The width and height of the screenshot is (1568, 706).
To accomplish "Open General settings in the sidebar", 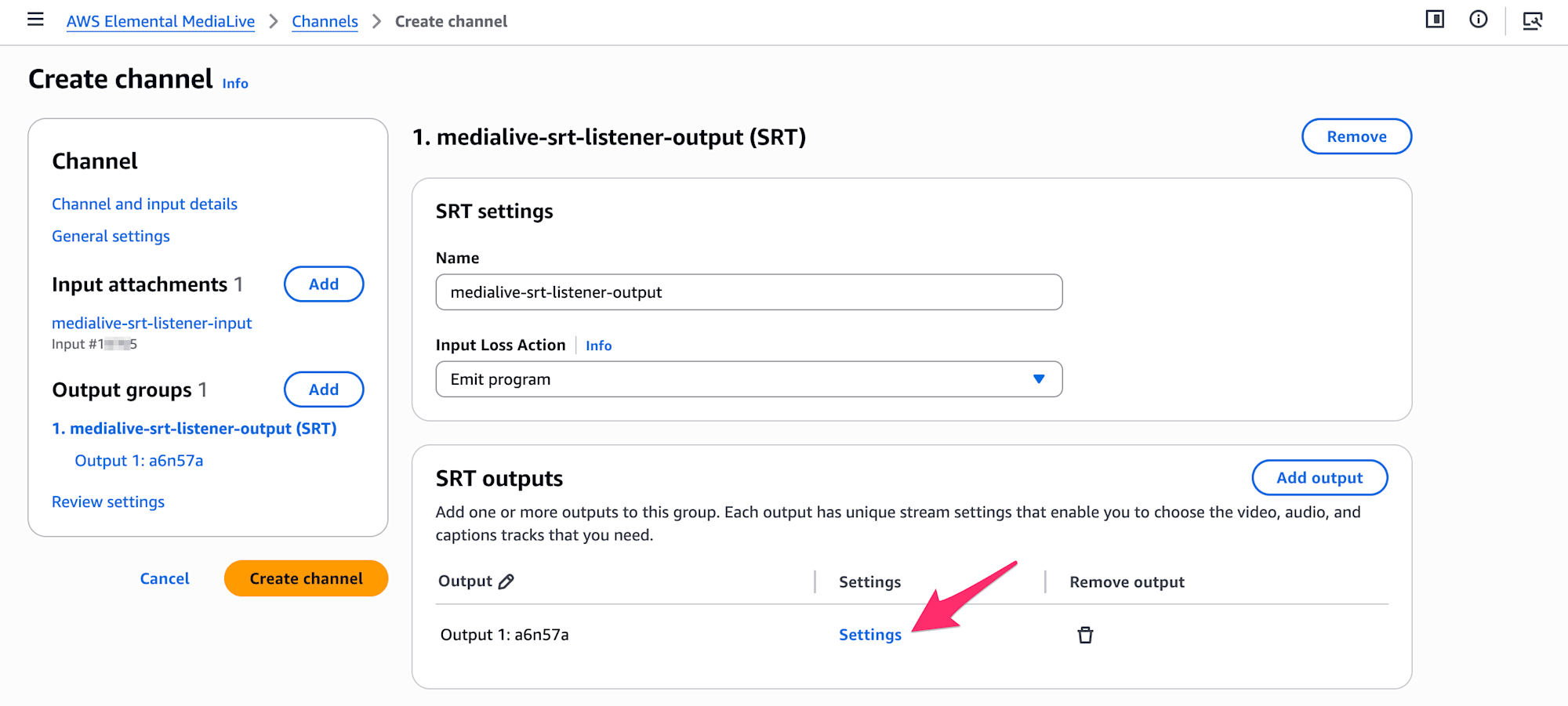I will coord(111,236).
